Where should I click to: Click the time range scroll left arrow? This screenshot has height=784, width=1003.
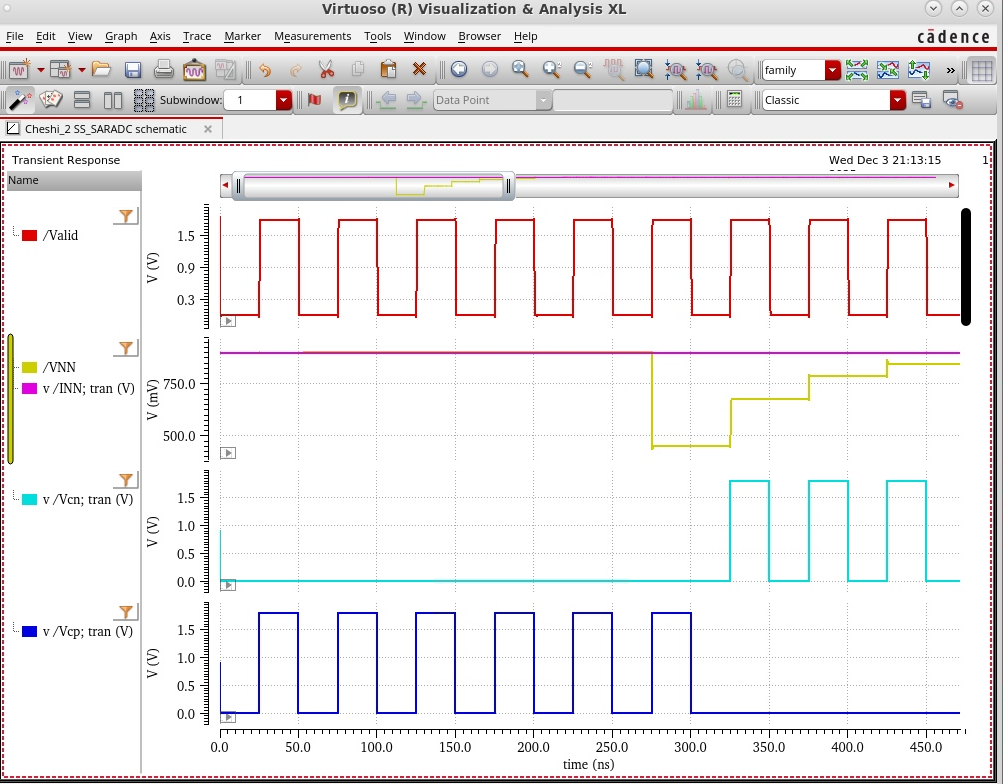pos(225,185)
